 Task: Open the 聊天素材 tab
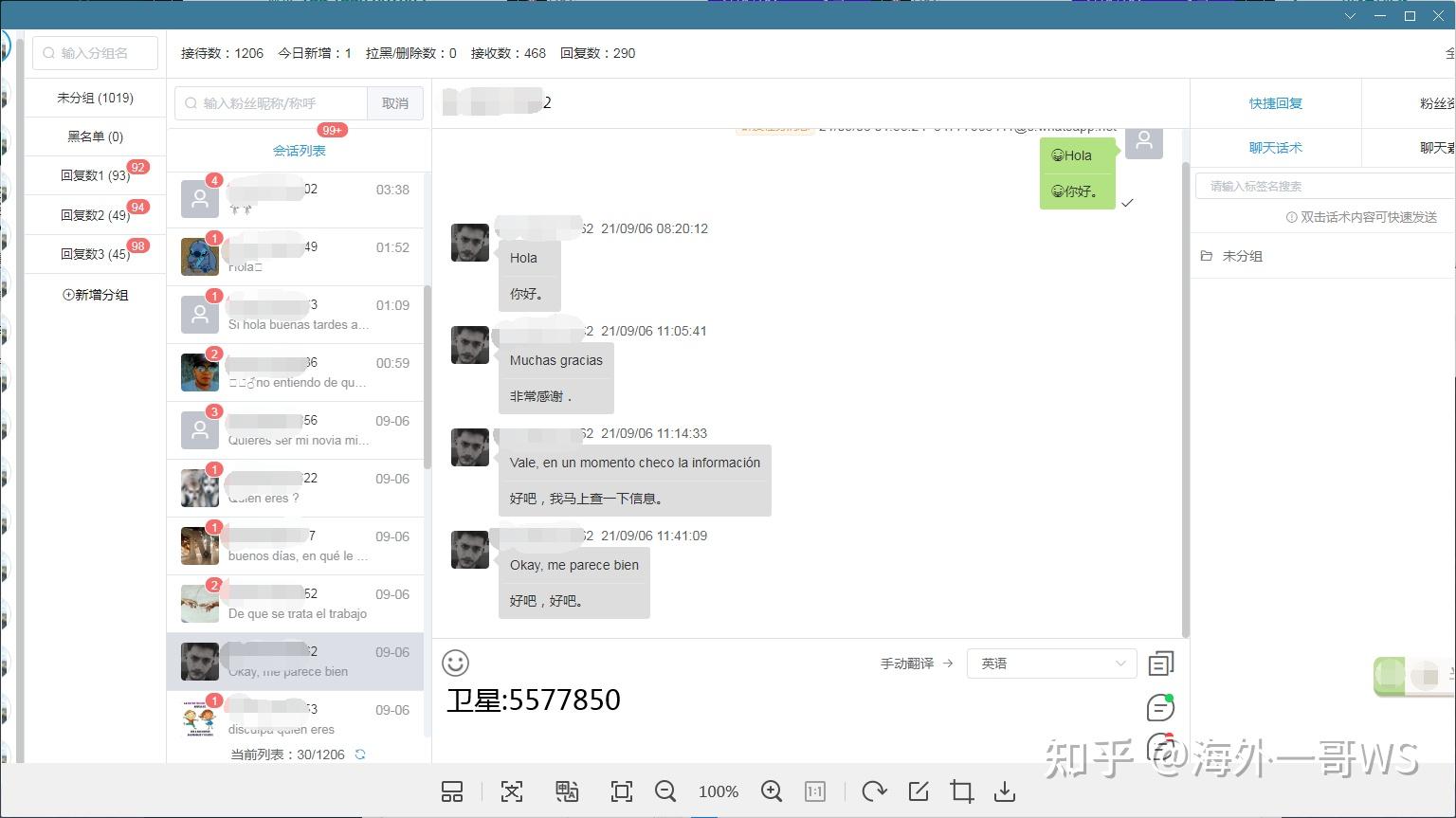click(1438, 148)
